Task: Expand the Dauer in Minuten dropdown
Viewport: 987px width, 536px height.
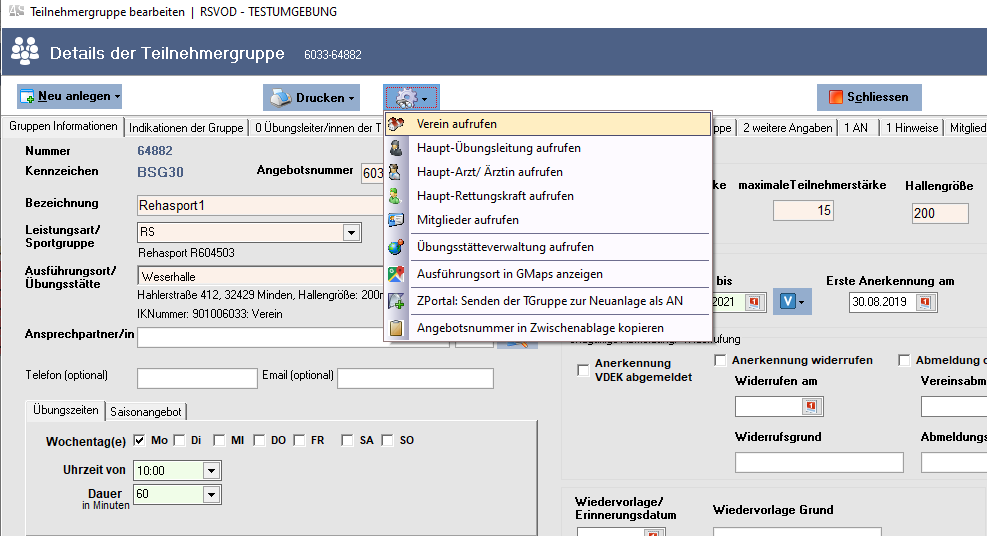Action: (211, 494)
